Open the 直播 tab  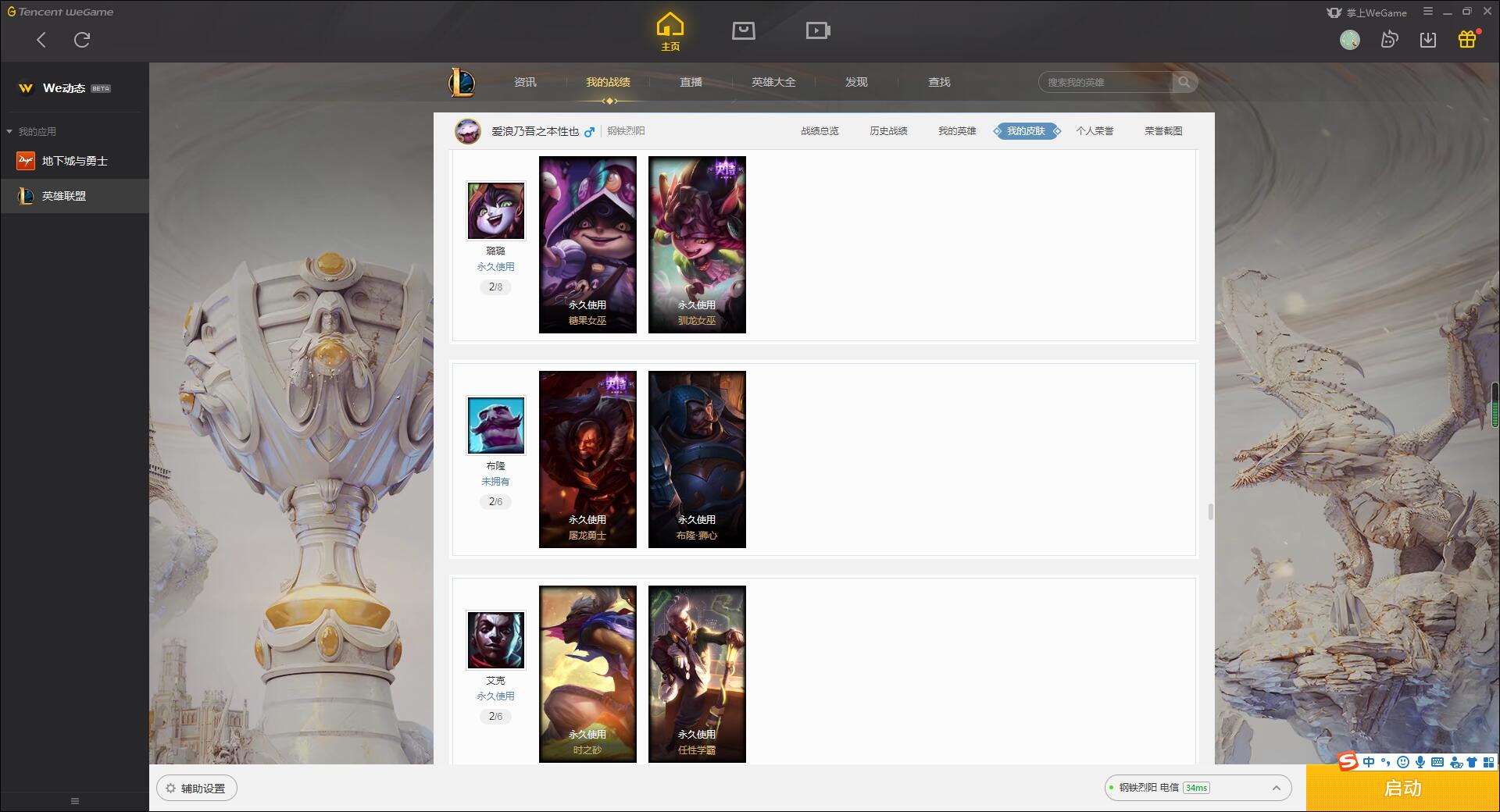691,82
